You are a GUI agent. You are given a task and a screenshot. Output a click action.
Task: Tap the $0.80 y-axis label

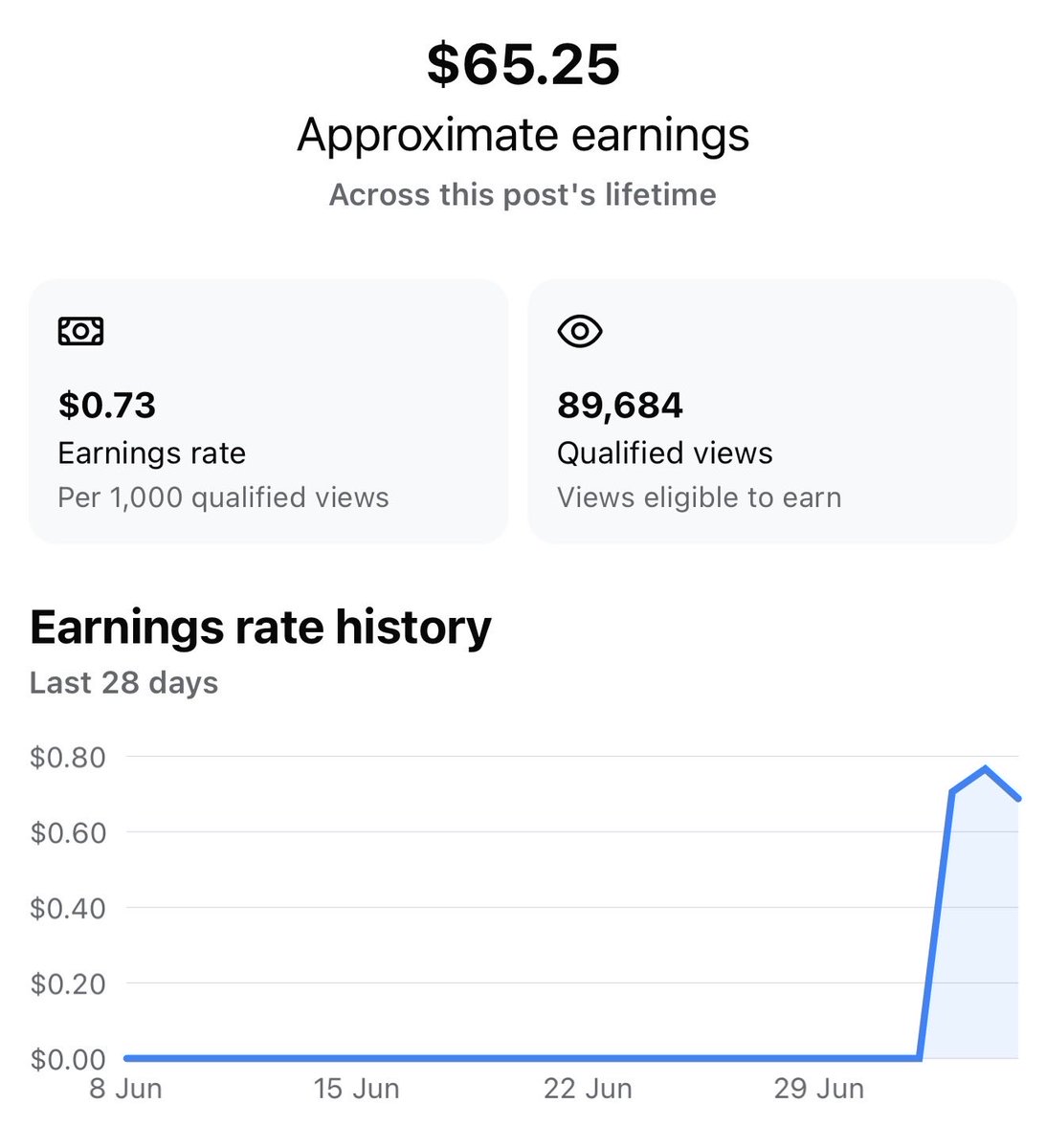click(x=68, y=758)
